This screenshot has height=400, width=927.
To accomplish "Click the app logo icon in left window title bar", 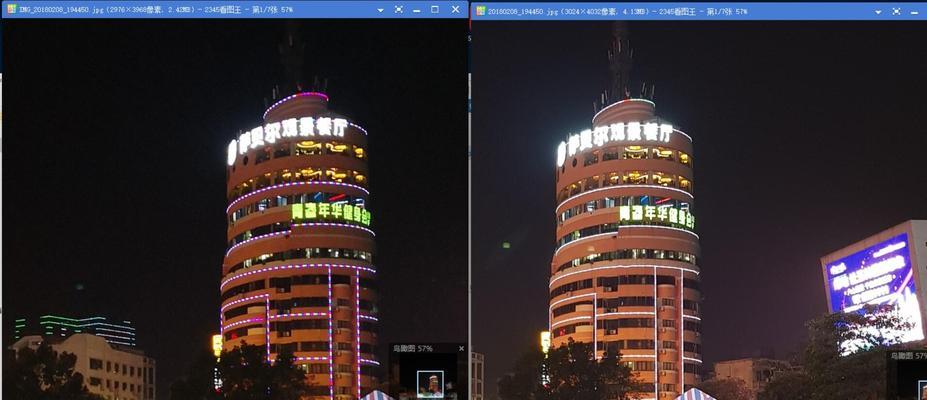I will pyautogui.click(x=11, y=9).
